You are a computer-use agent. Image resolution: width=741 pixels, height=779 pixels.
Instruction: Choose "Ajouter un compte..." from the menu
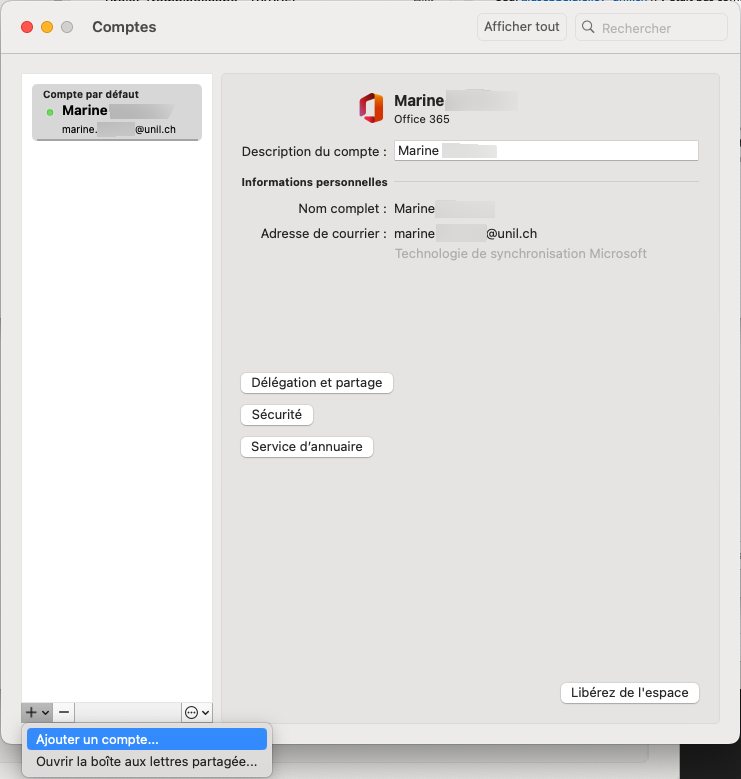point(147,740)
